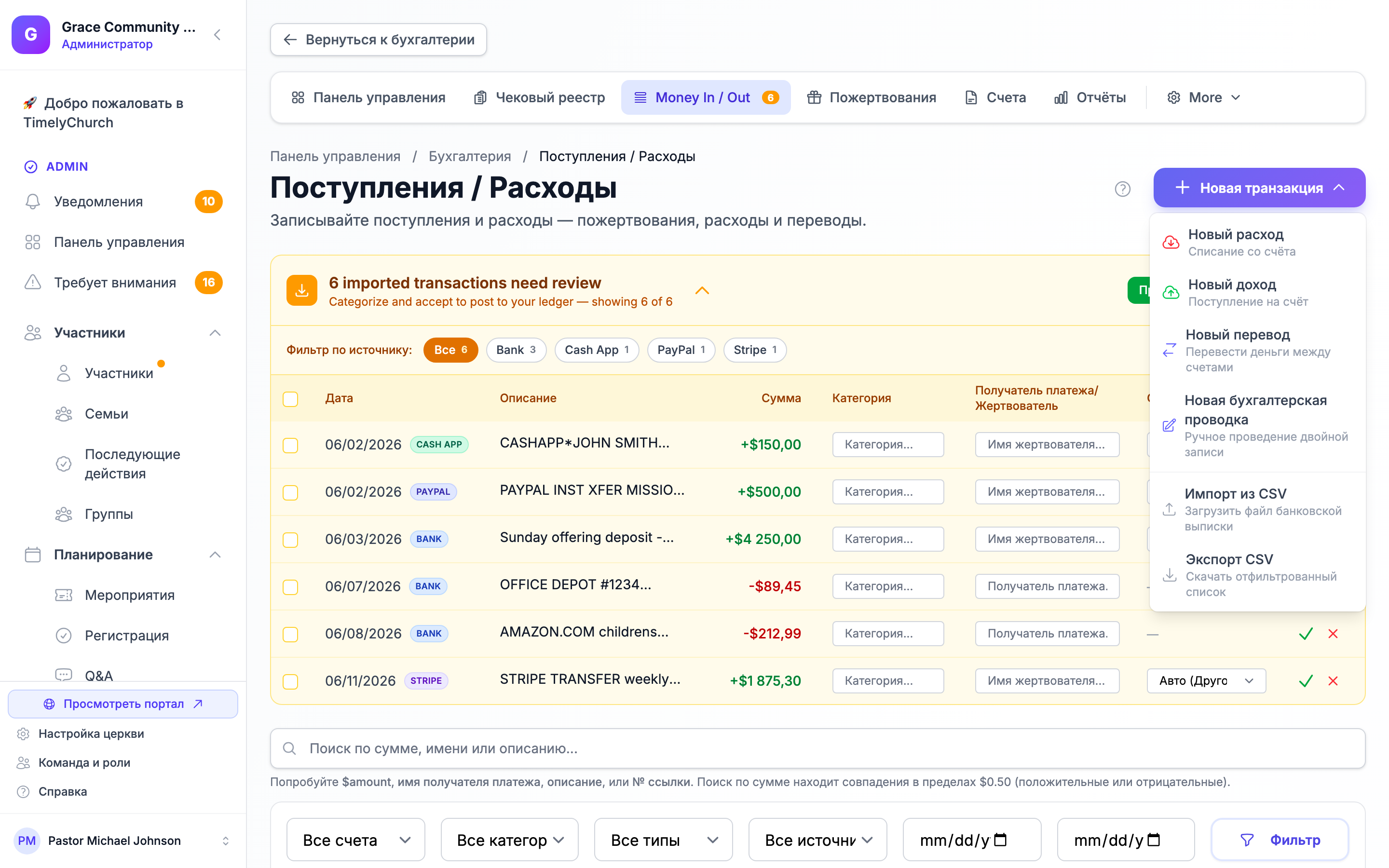
Task: Reject the AMAZON.COM transaction with red X
Action: [1333, 634]
